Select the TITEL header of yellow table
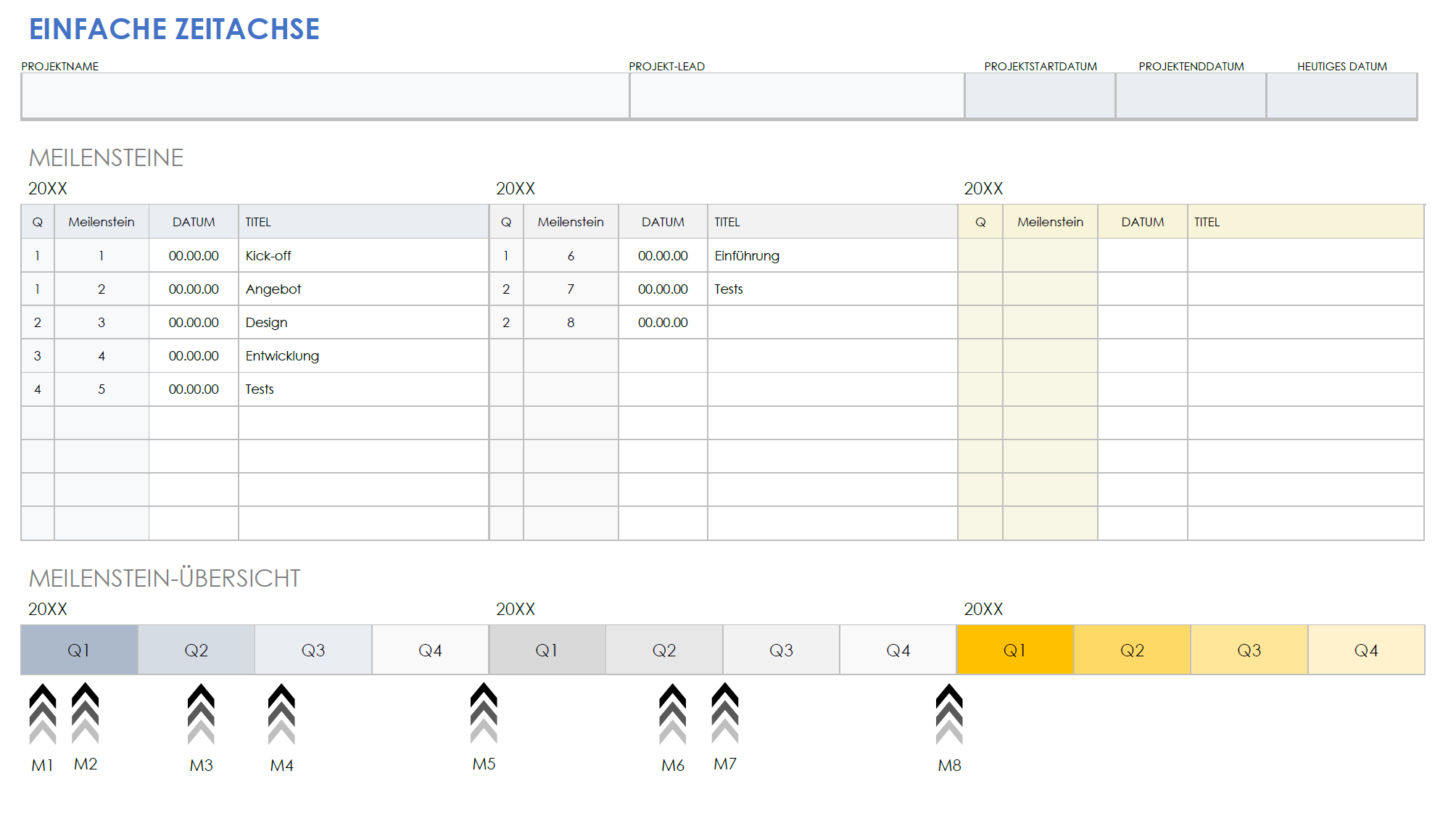 tap(1305, 222)
